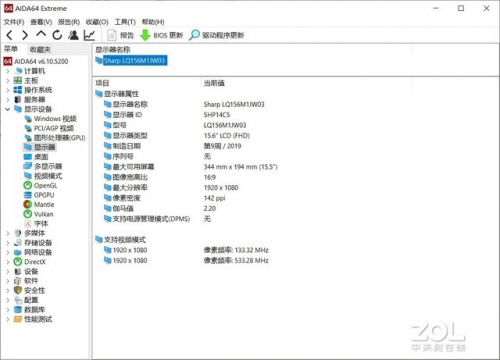Open the 工具(T) menu
Image resolution: width=500 pixels, height=360 pixels.
pyautogui.click(x=125, y=22)
